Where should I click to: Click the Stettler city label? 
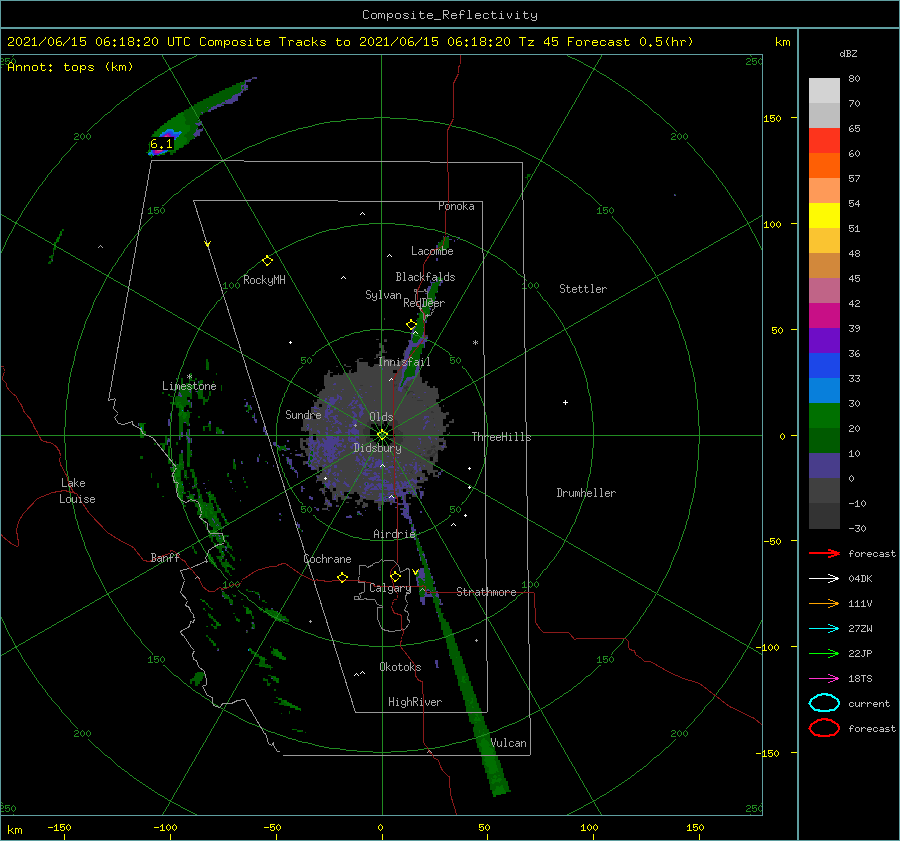coord(583,289)
